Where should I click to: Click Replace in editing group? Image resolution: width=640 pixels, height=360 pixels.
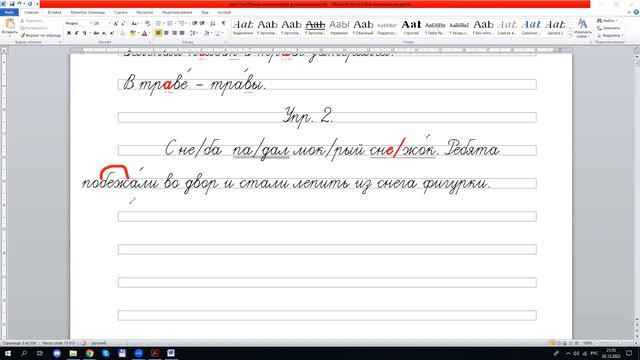pos(609,28)
